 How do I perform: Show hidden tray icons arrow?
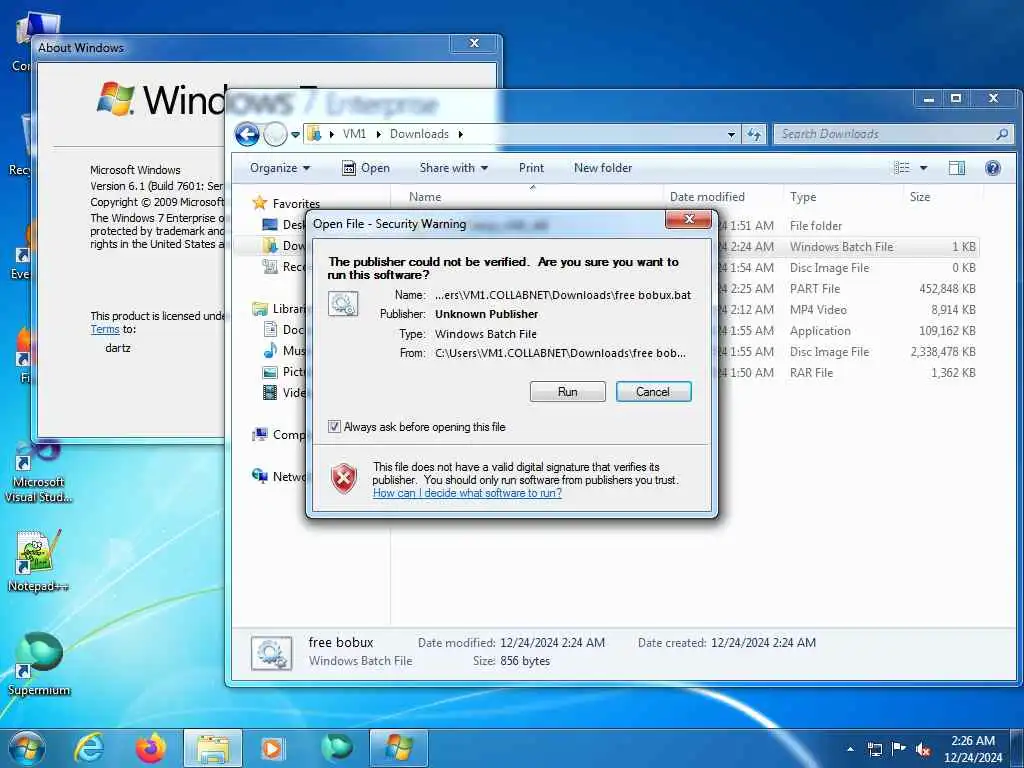850,749
